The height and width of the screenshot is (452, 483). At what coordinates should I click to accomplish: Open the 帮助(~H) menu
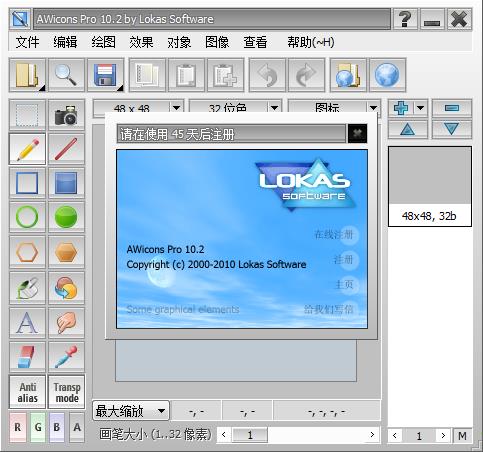tap(311, 42)
